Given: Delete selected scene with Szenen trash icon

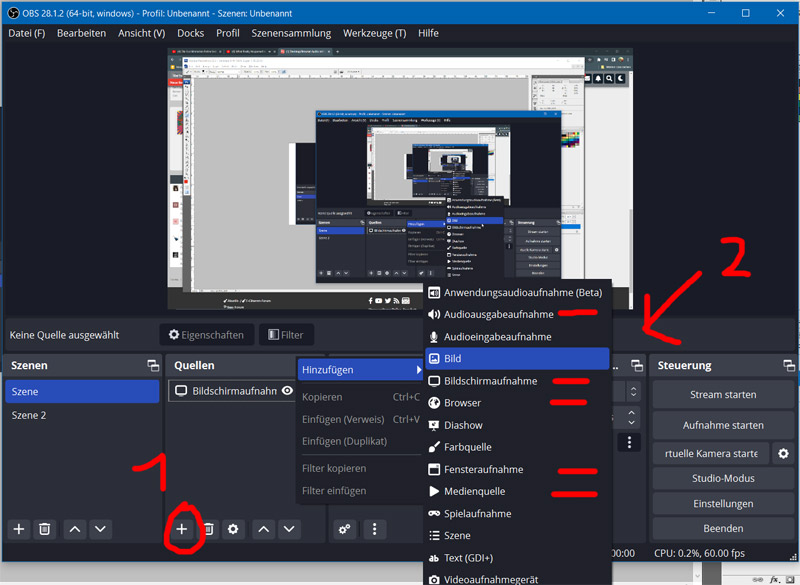Looking at the screenshot, I should click(x=44, y=529).
